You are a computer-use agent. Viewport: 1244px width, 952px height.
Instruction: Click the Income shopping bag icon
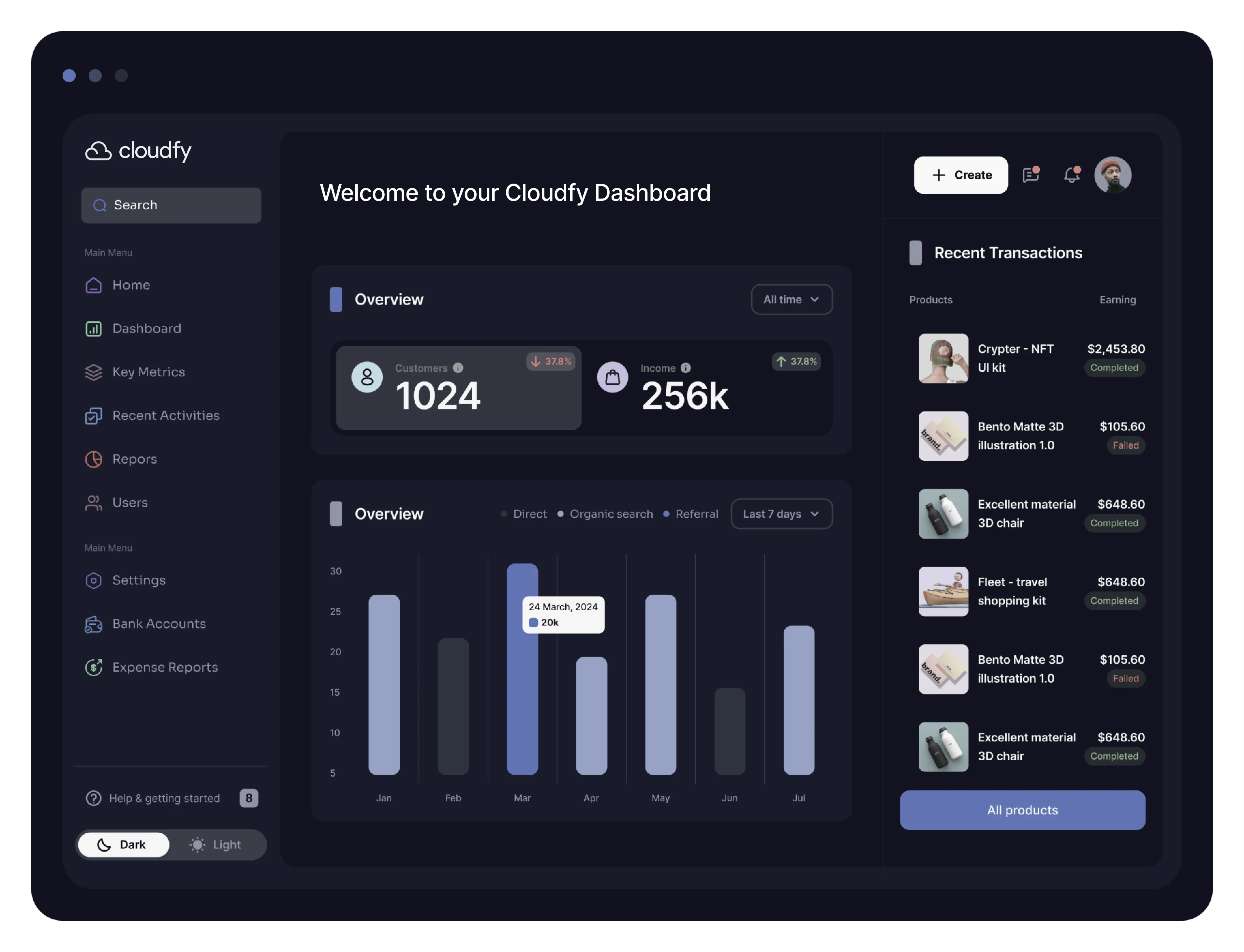pos(612,377)
